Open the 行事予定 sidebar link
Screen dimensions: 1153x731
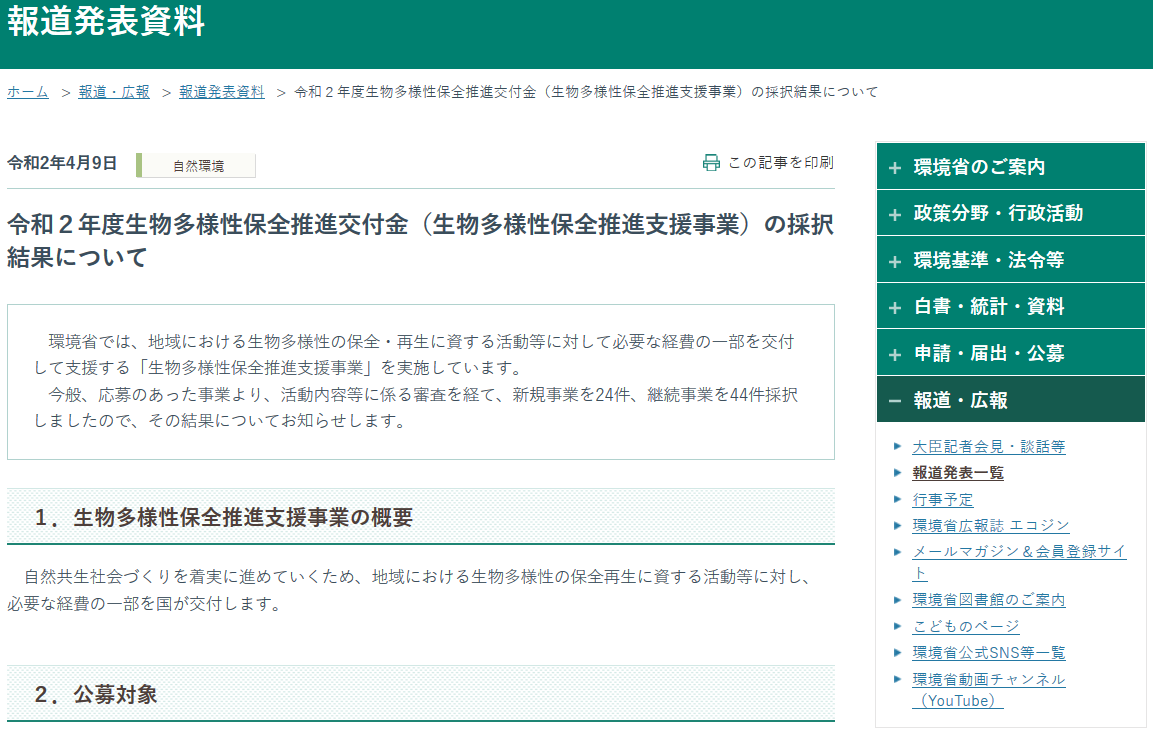click(x=942, y=499)
